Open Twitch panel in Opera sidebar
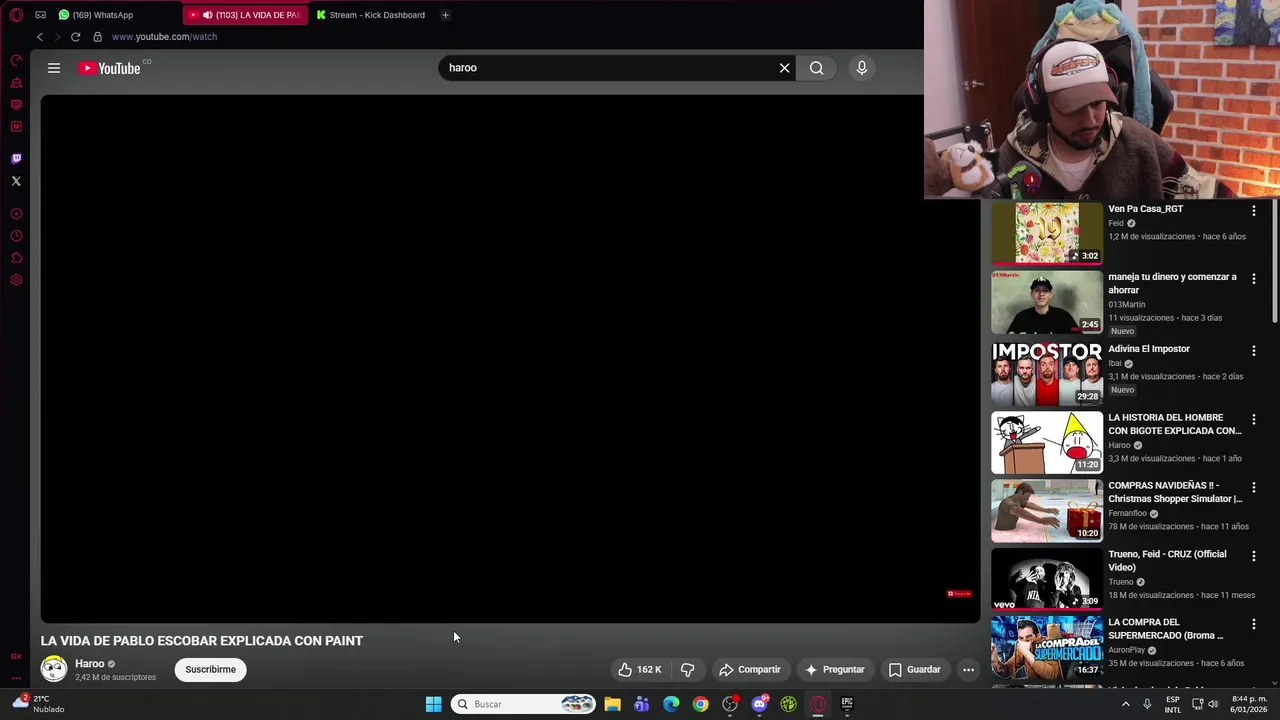Viewport: 1280px width, 720px height. 16,158
